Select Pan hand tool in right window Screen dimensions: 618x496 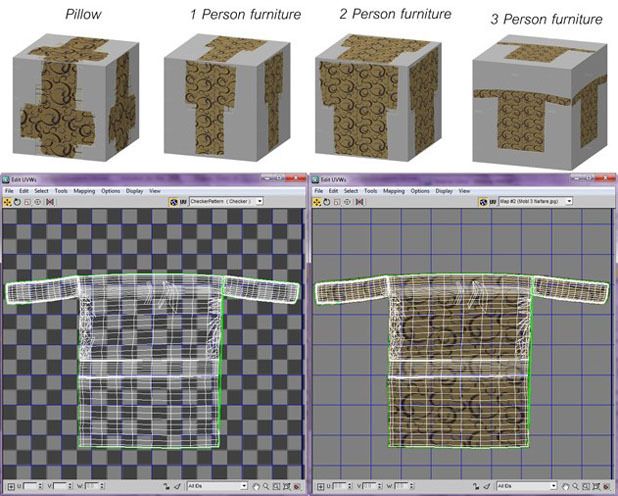tap(566, 487)
